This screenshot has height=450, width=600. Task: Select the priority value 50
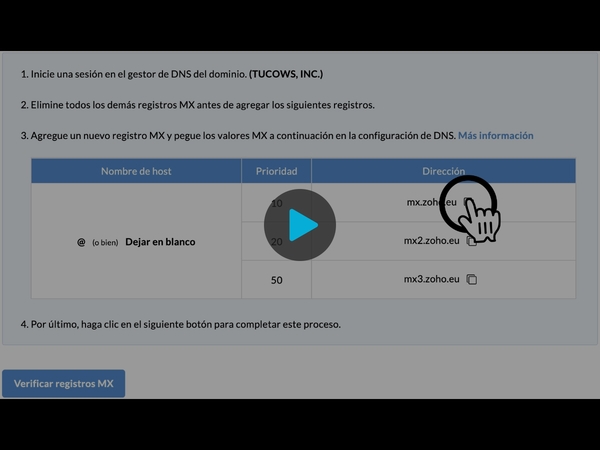click(x=277, y=280)
